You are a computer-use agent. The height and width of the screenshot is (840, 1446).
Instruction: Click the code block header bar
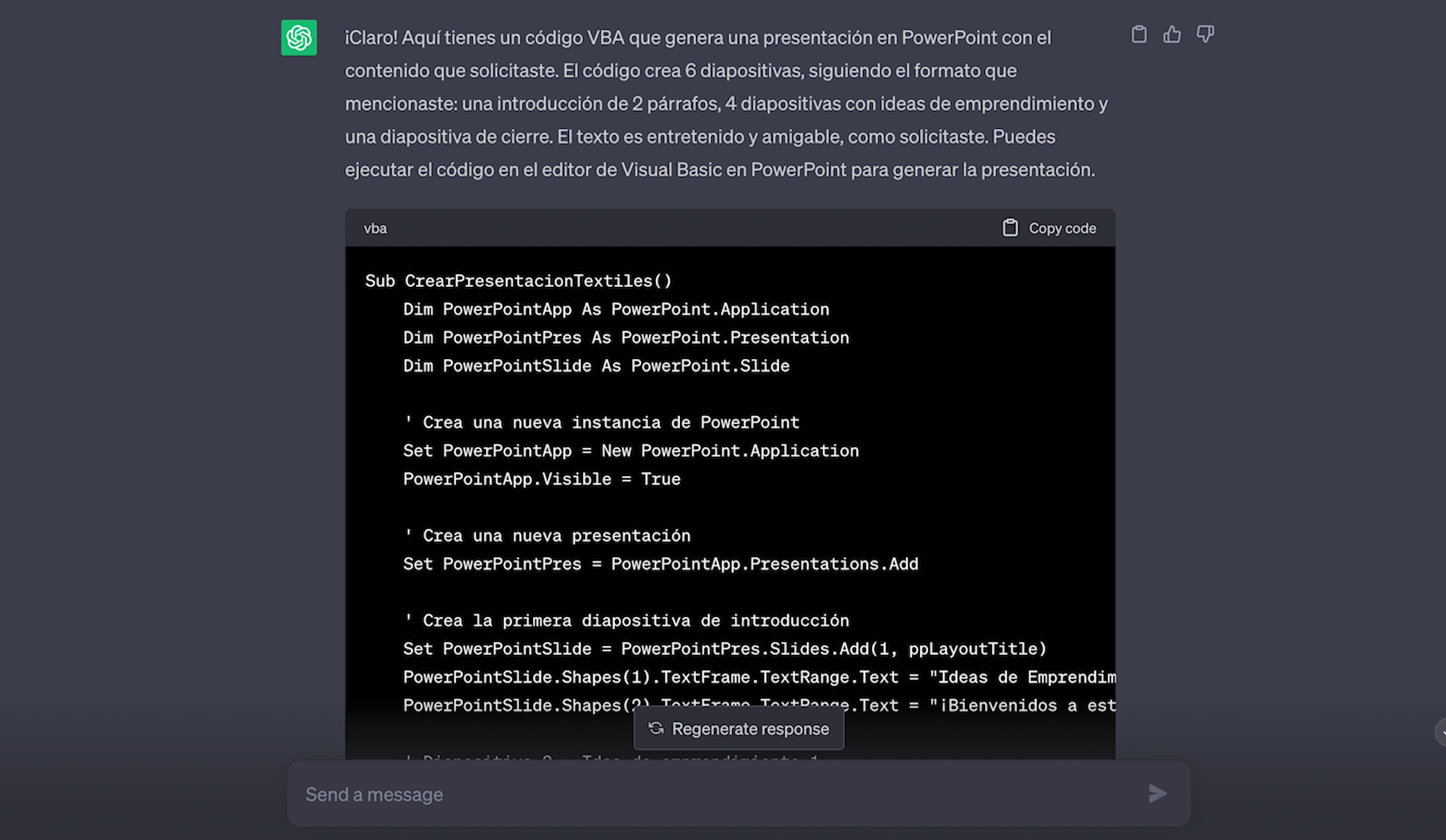click(x=693, y=228)
